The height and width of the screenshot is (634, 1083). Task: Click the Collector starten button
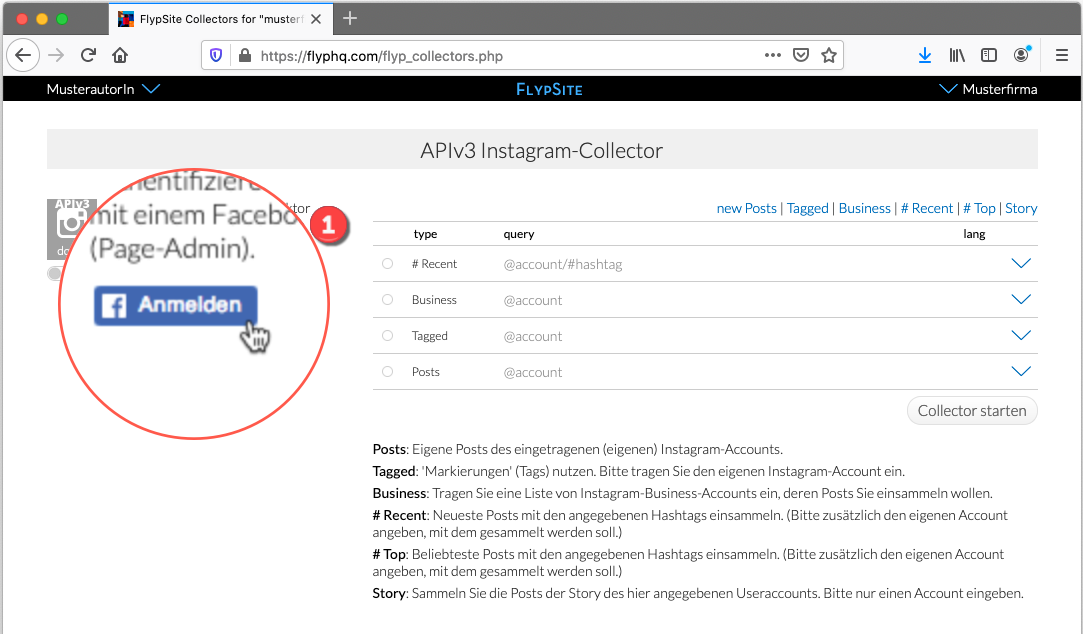click(972, 411)
